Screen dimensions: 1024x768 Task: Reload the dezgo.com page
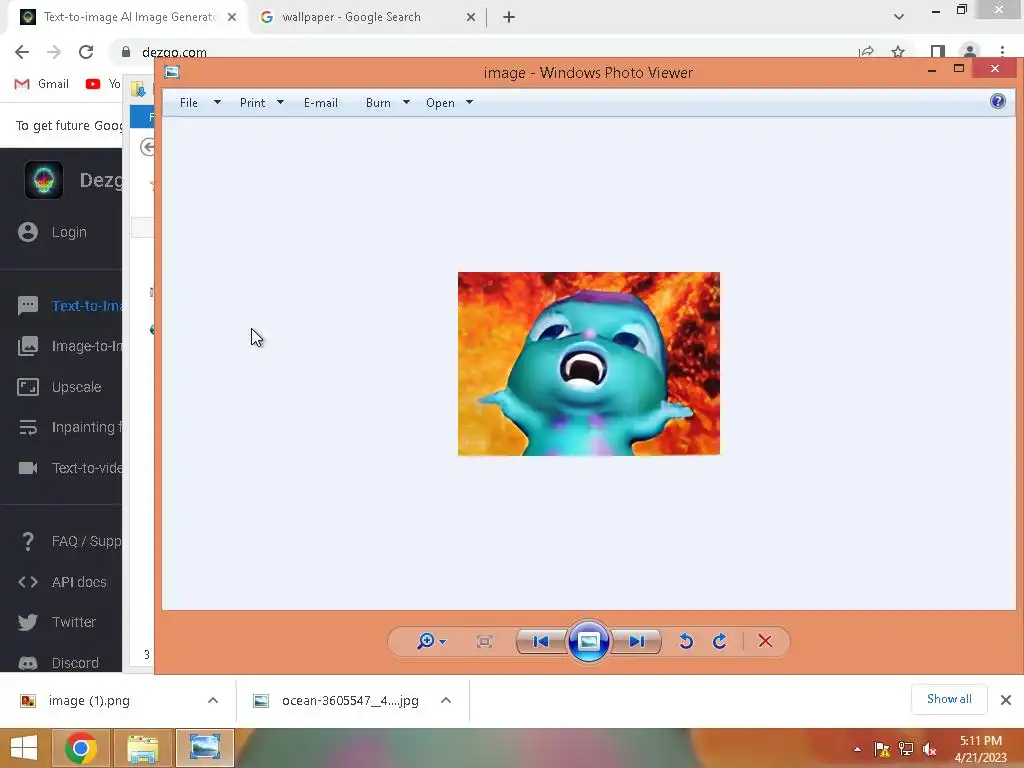tap(86, 52)
